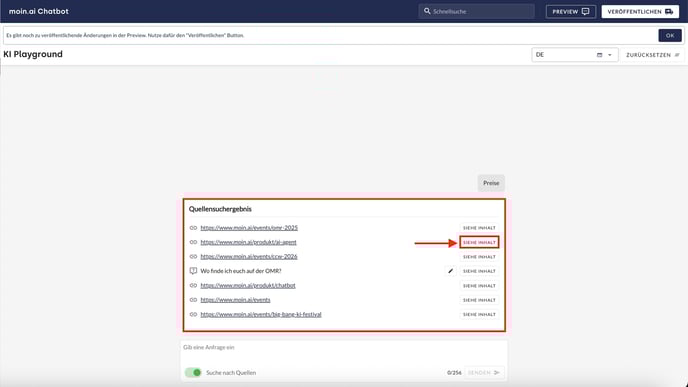Screen dimensions: 688x387
Task: Expand the DE language dropdown arrow
Action: (x=609, y=55)
